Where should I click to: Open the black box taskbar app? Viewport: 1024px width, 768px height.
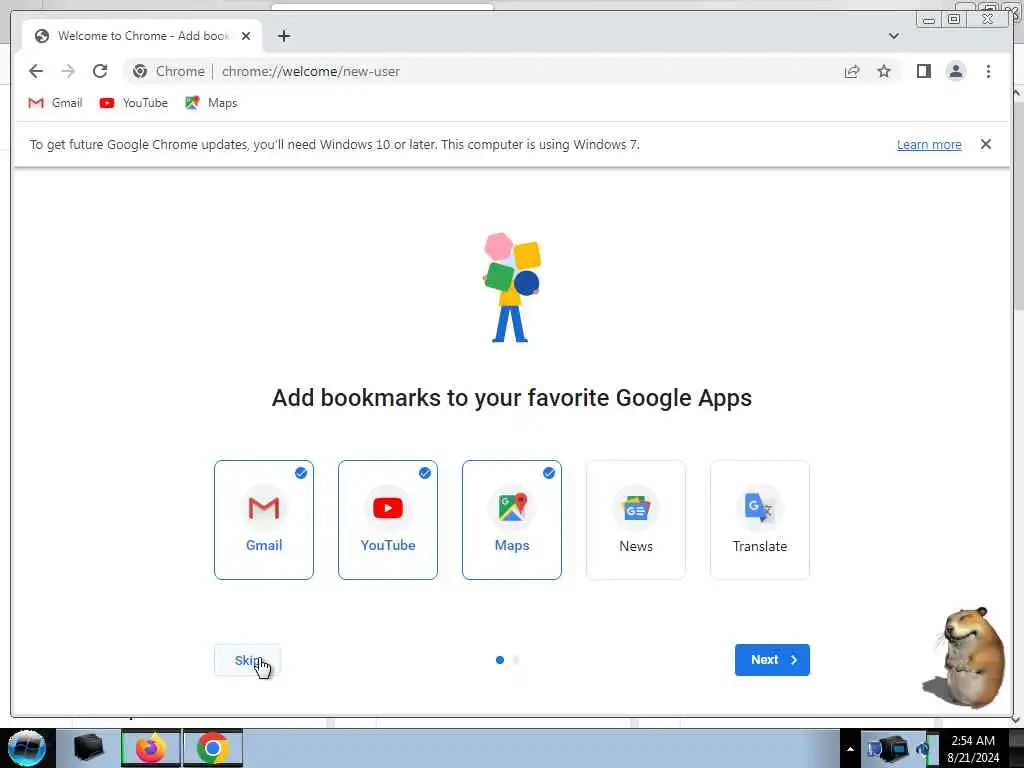[88, 748]
